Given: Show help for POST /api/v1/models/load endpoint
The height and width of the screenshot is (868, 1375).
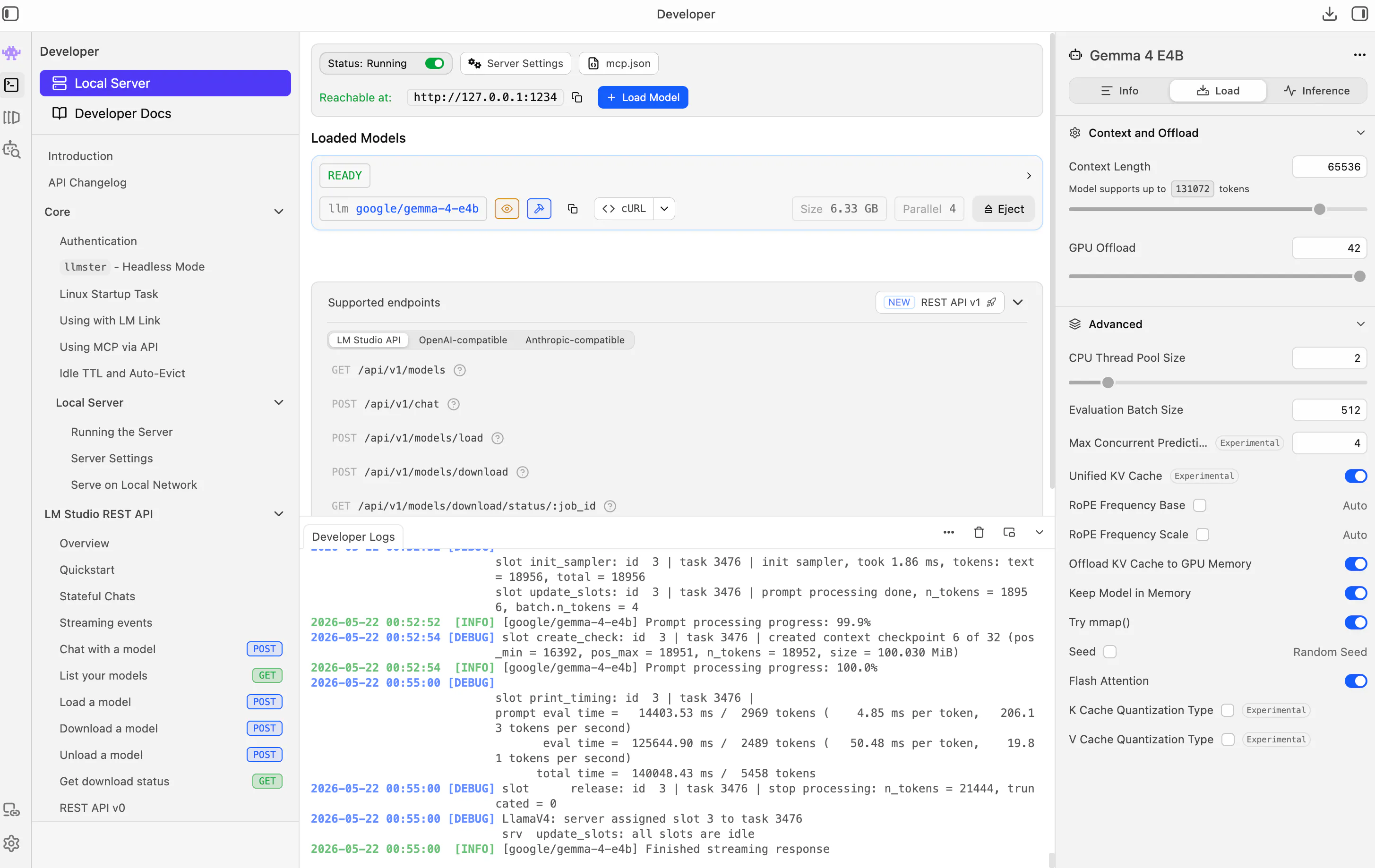Looking at the screenshot, I should (498, 438).
